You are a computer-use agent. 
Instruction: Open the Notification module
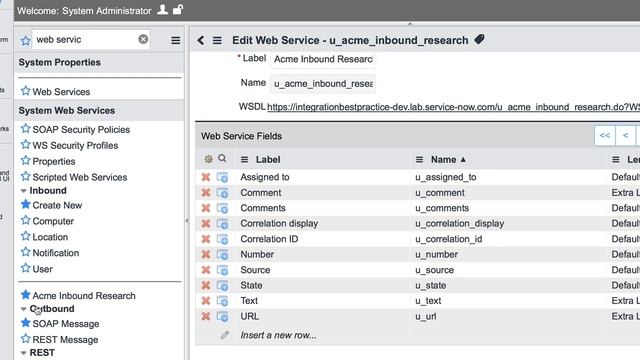[x=56, y=253]
